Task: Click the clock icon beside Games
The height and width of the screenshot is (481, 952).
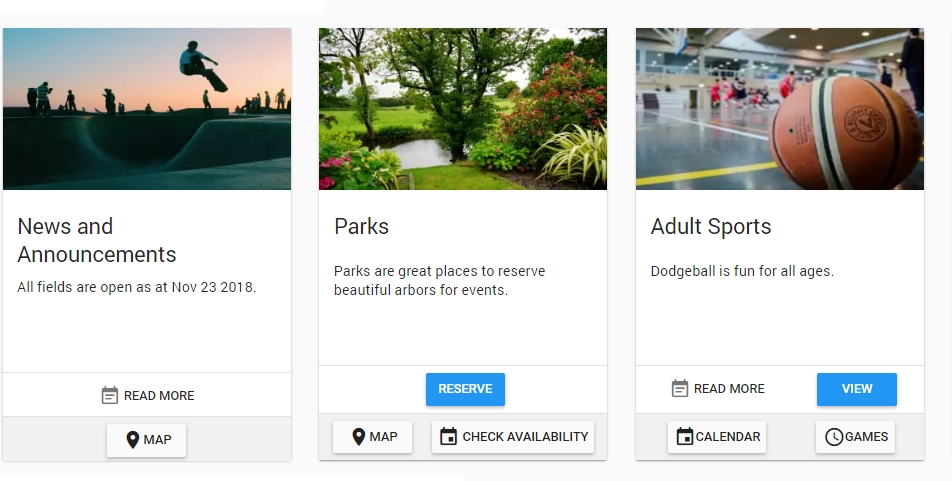Action: click(x=834, y=437)
